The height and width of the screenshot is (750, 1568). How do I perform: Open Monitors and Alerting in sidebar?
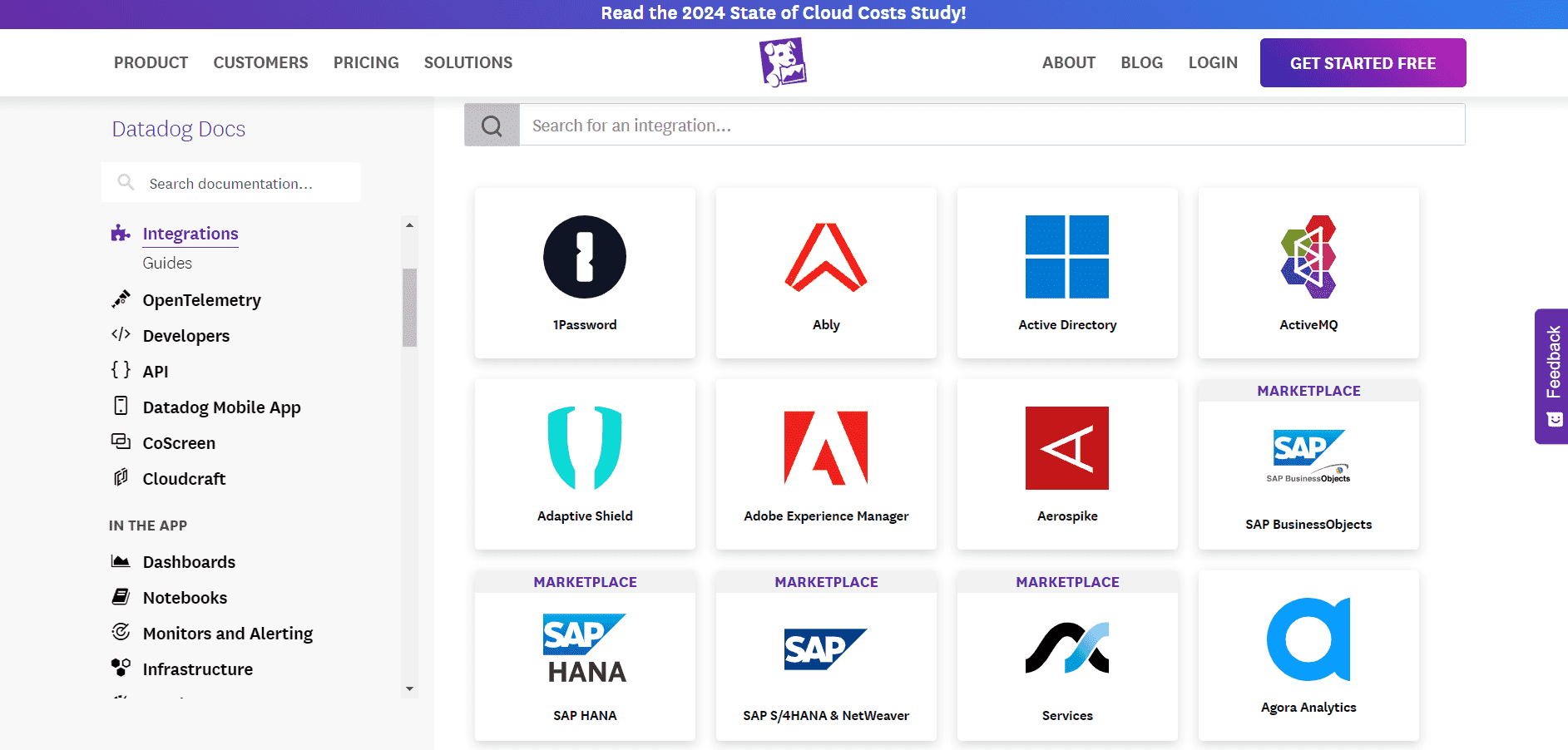click(227, 634)
